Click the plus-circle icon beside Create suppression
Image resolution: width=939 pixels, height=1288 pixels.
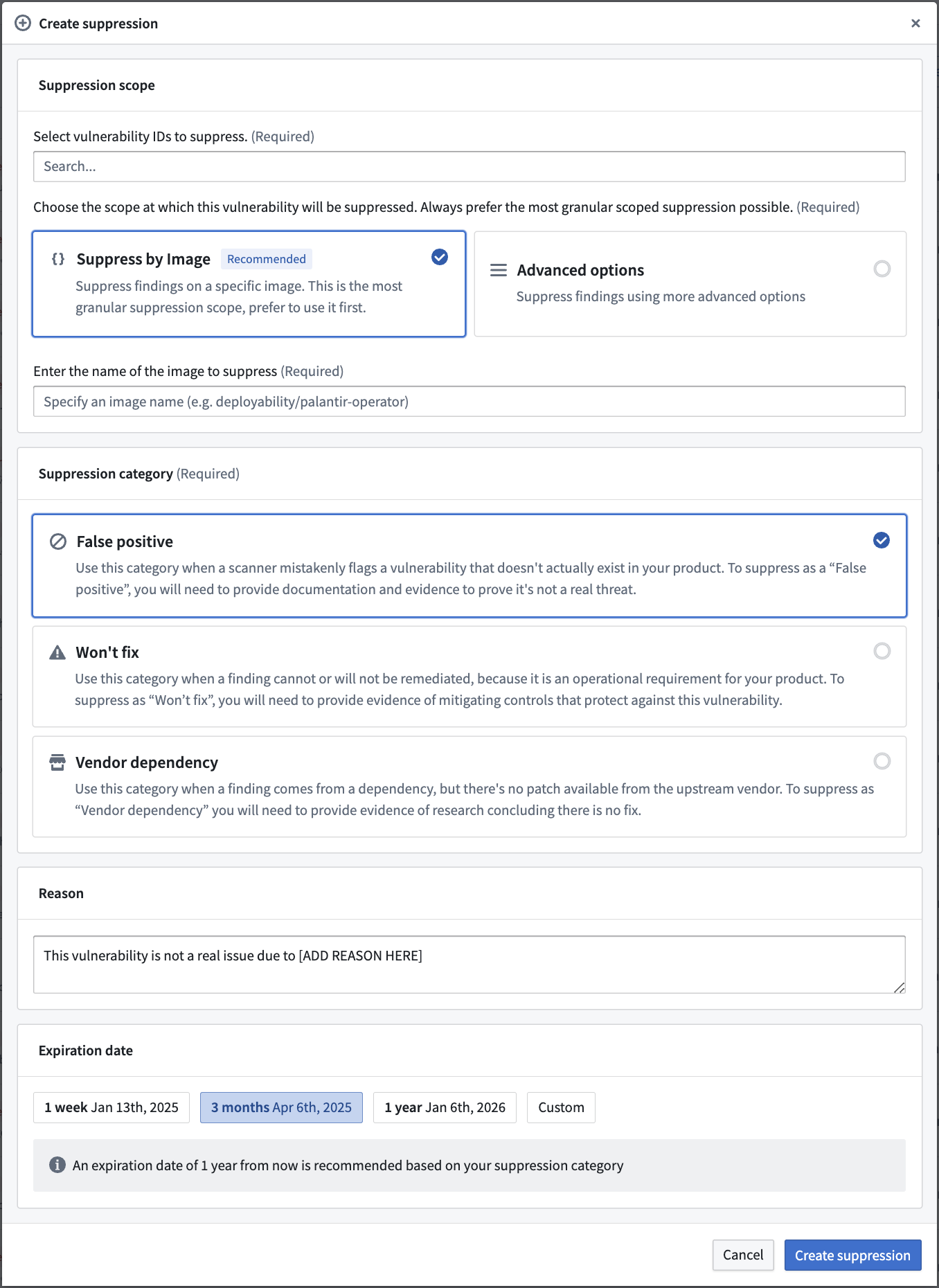pyautogui.click(x=23, y=24)
